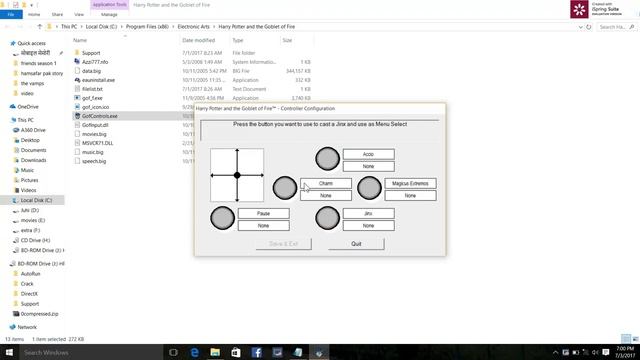This screenshot has height=360, width=640.
Task: Open Quick access in navigation pane
Action: (x=31, y=43)
